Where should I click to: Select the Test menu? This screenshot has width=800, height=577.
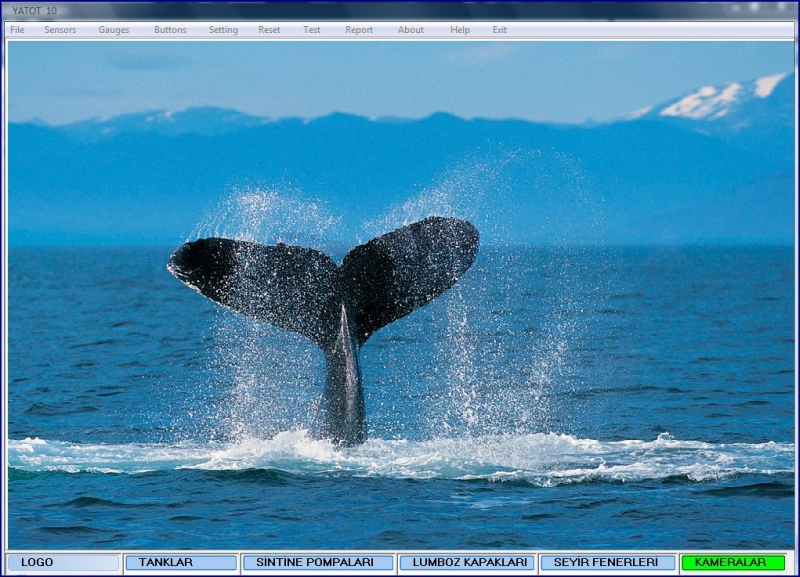(312, 30)
